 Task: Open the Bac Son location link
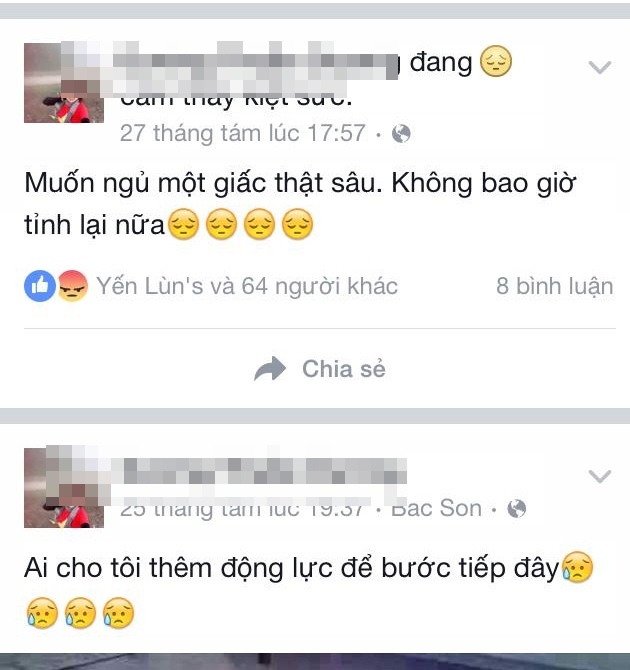point(436,508)
